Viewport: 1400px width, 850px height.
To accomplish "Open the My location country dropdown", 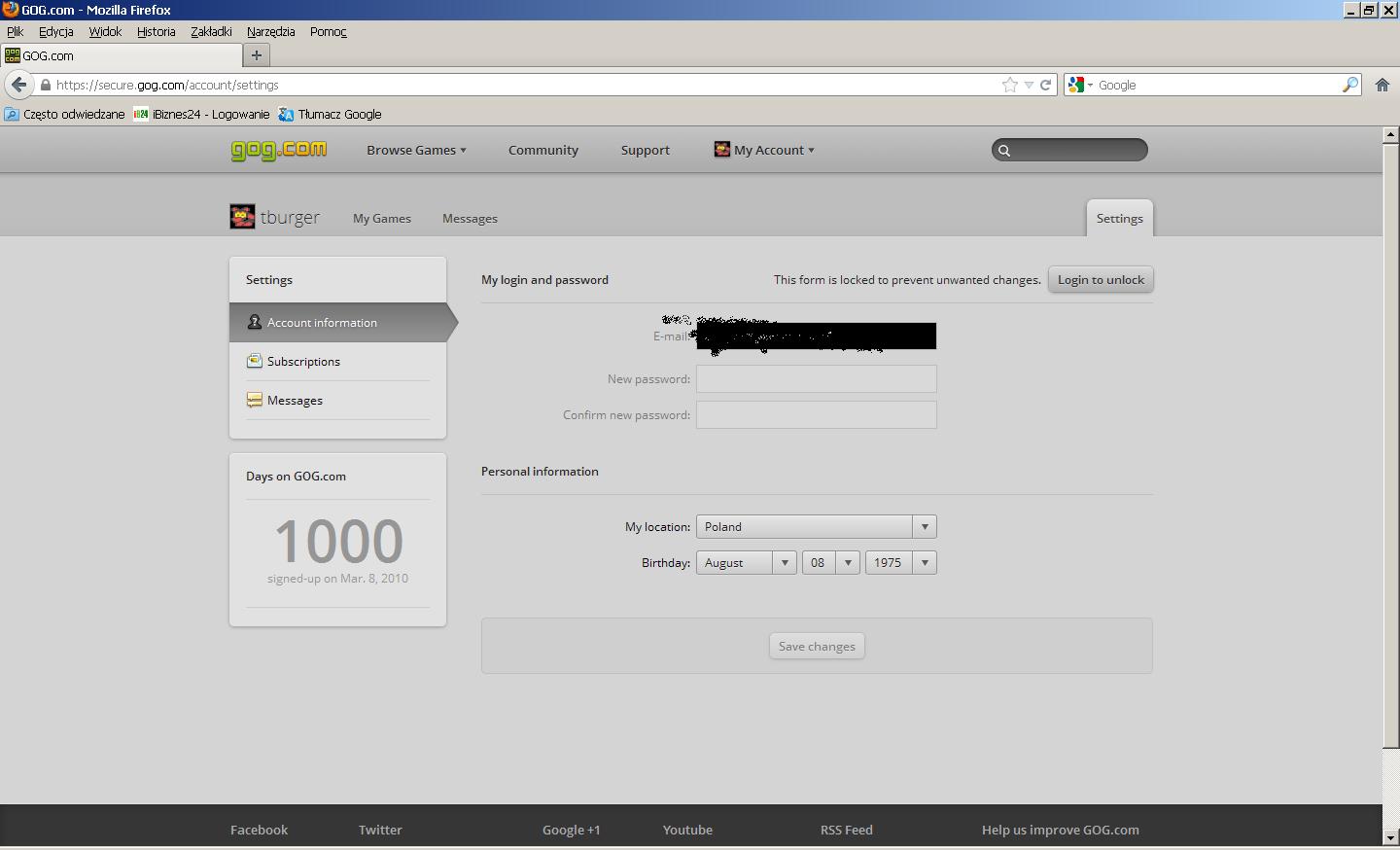I will tap(817, 526).
